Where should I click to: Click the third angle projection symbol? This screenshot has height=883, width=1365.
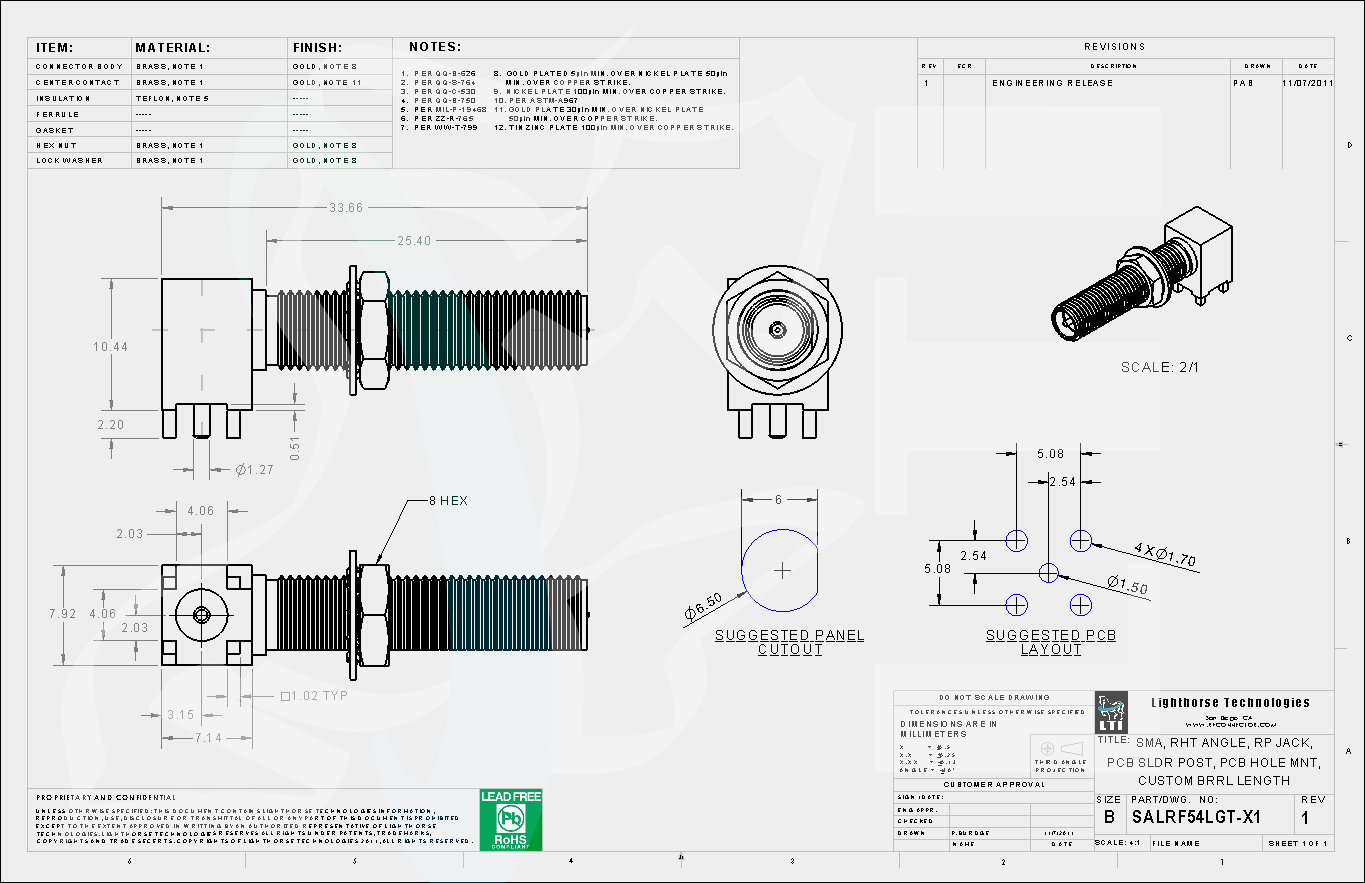pos(1060,749)
